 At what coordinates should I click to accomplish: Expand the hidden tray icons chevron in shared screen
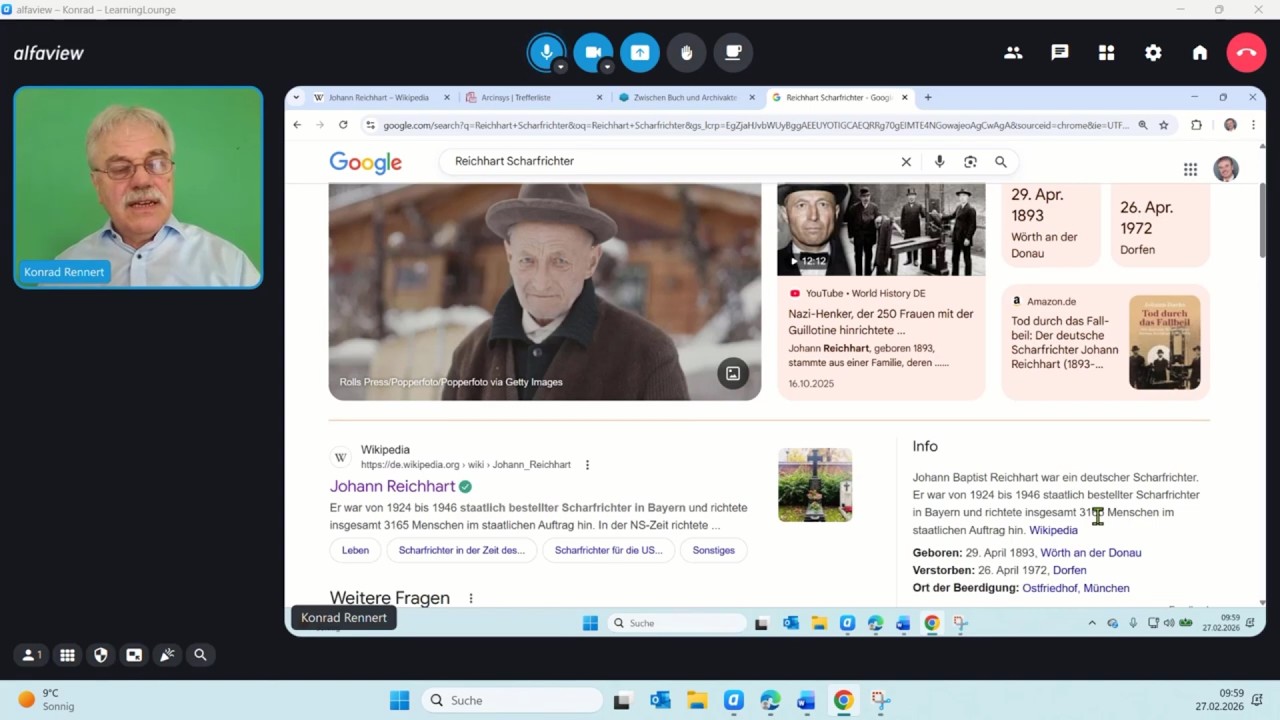[x=1092, y=623]
